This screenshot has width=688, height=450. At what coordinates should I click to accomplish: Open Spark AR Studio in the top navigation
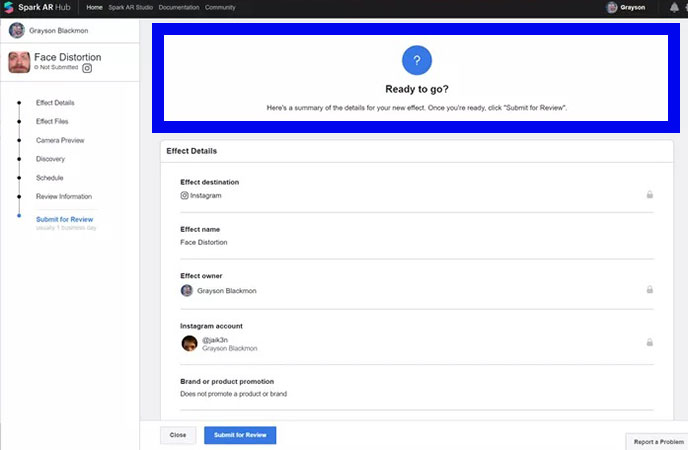(131, 7)
